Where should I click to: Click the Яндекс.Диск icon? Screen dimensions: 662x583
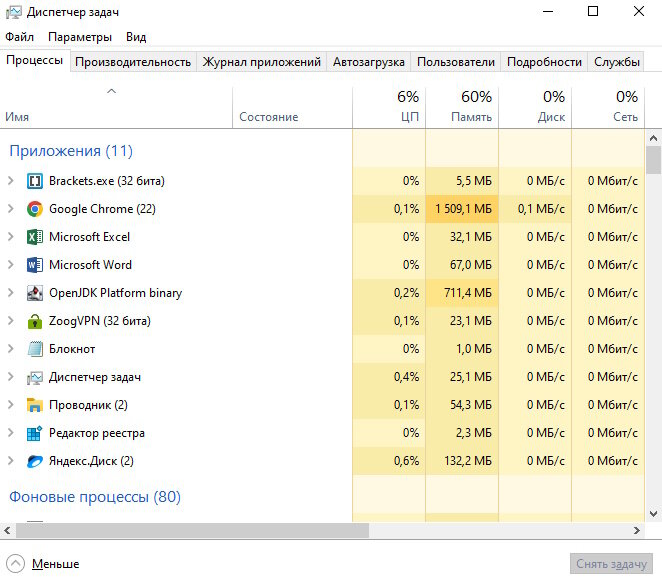click(x=35, y=461)
